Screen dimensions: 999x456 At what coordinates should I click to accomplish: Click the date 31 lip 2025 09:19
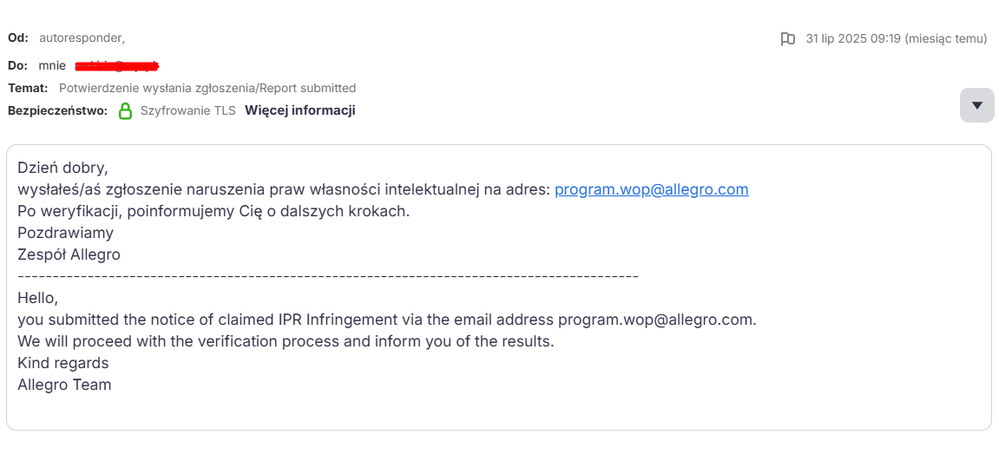852,39
